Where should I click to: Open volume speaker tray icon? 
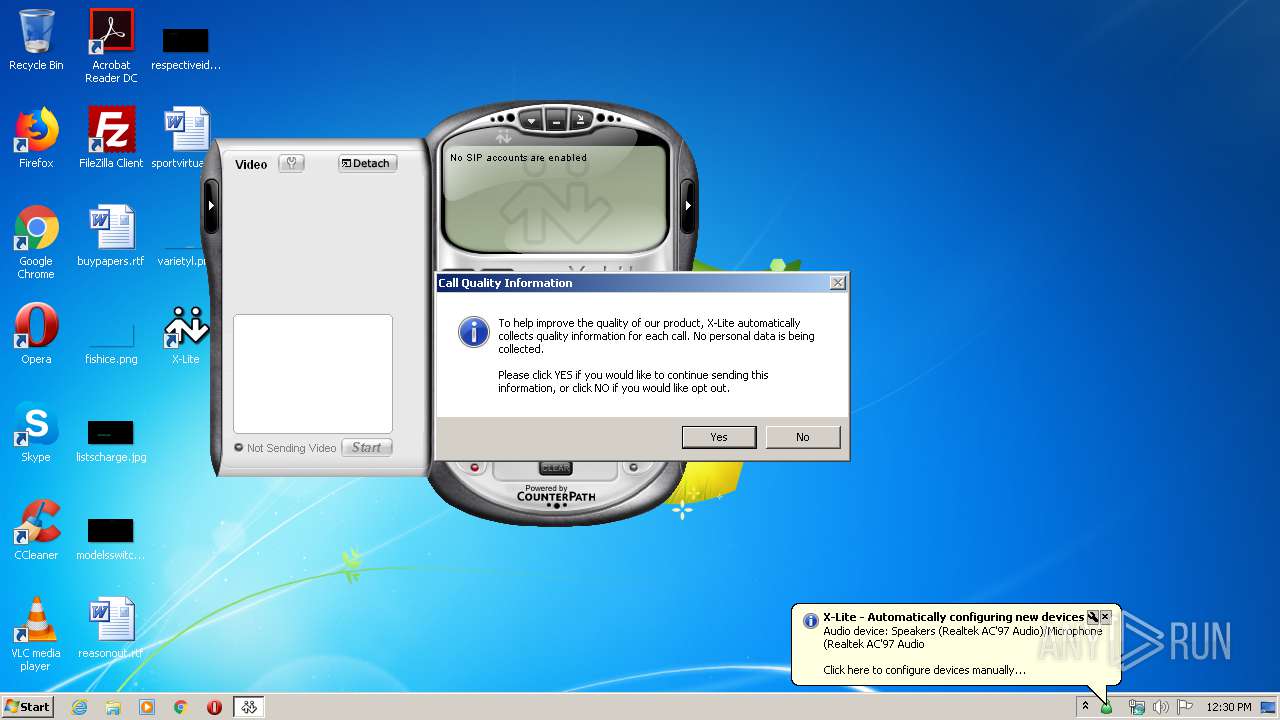pyautogui.click(x=1161, y=707)
